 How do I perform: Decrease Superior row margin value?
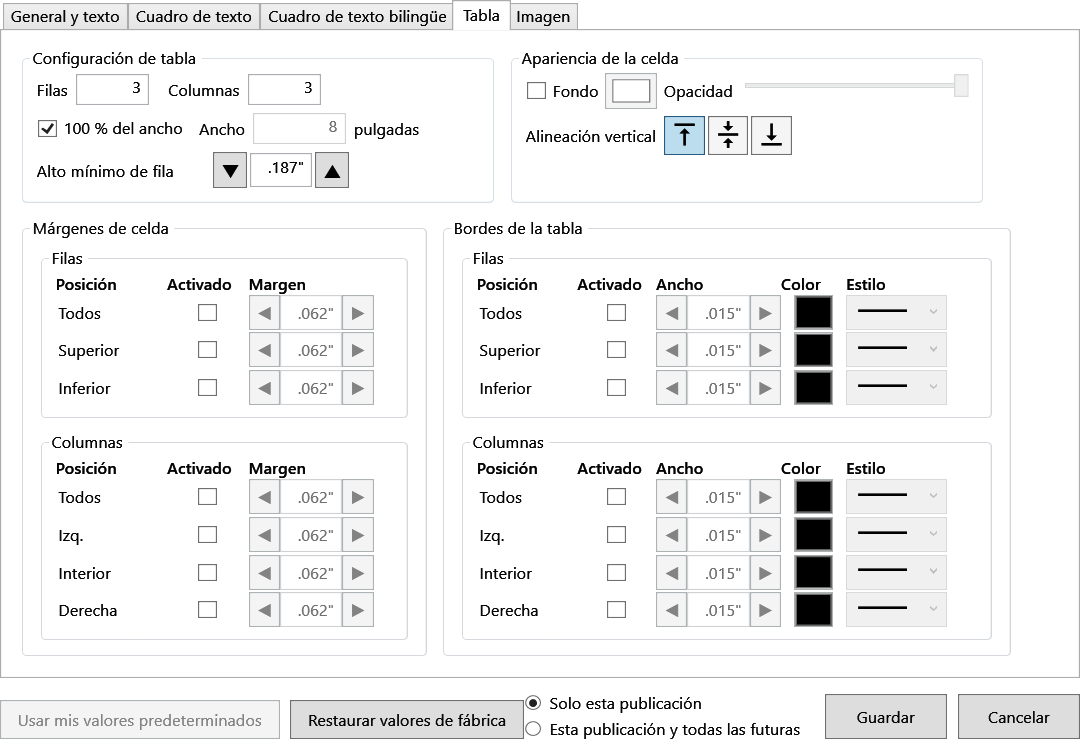pyautogui.click(x=264, y=350)
